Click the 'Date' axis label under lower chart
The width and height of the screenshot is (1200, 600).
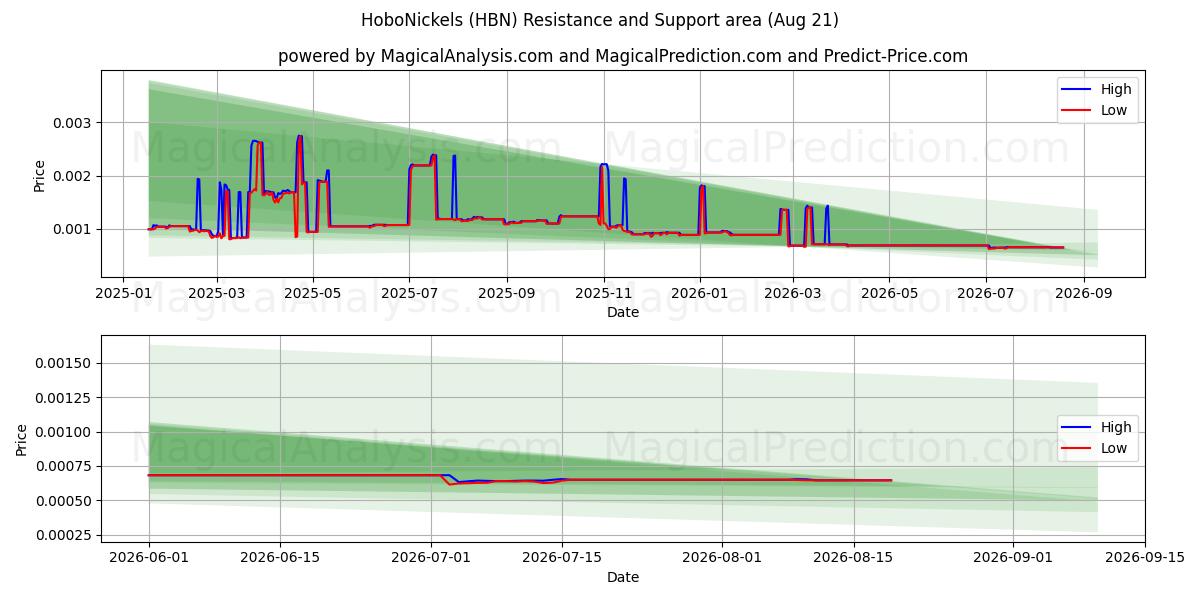tap(623, 577)
